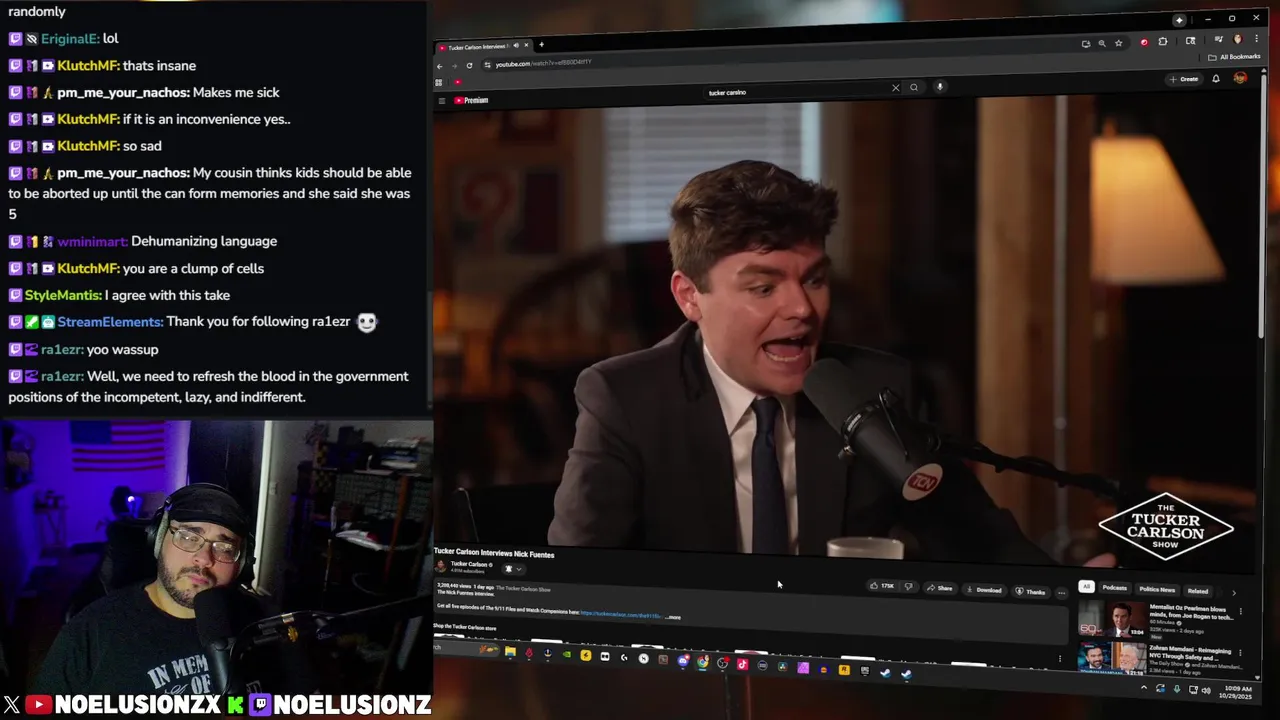
Task: Click the Create button on YouTube
Action: tap(1185, 79)
